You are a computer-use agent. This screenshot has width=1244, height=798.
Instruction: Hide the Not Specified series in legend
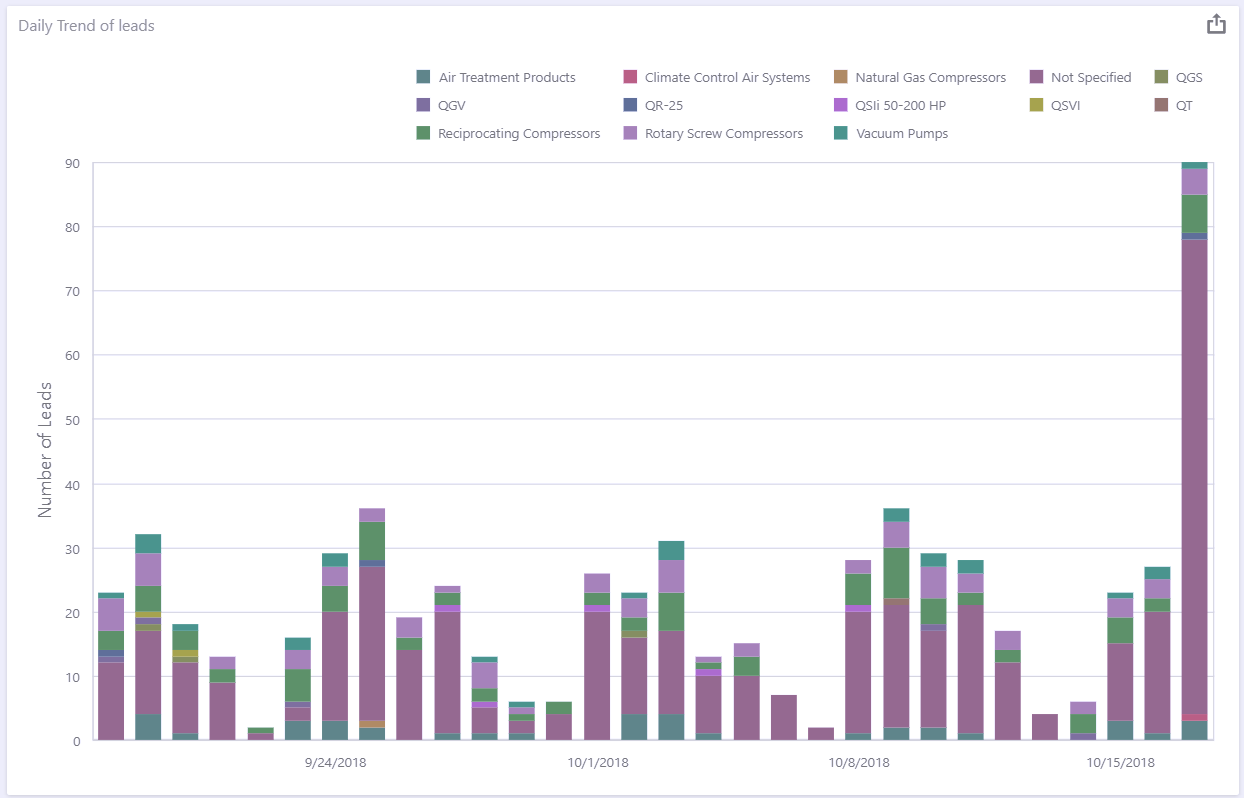[x=1081, y=77]
